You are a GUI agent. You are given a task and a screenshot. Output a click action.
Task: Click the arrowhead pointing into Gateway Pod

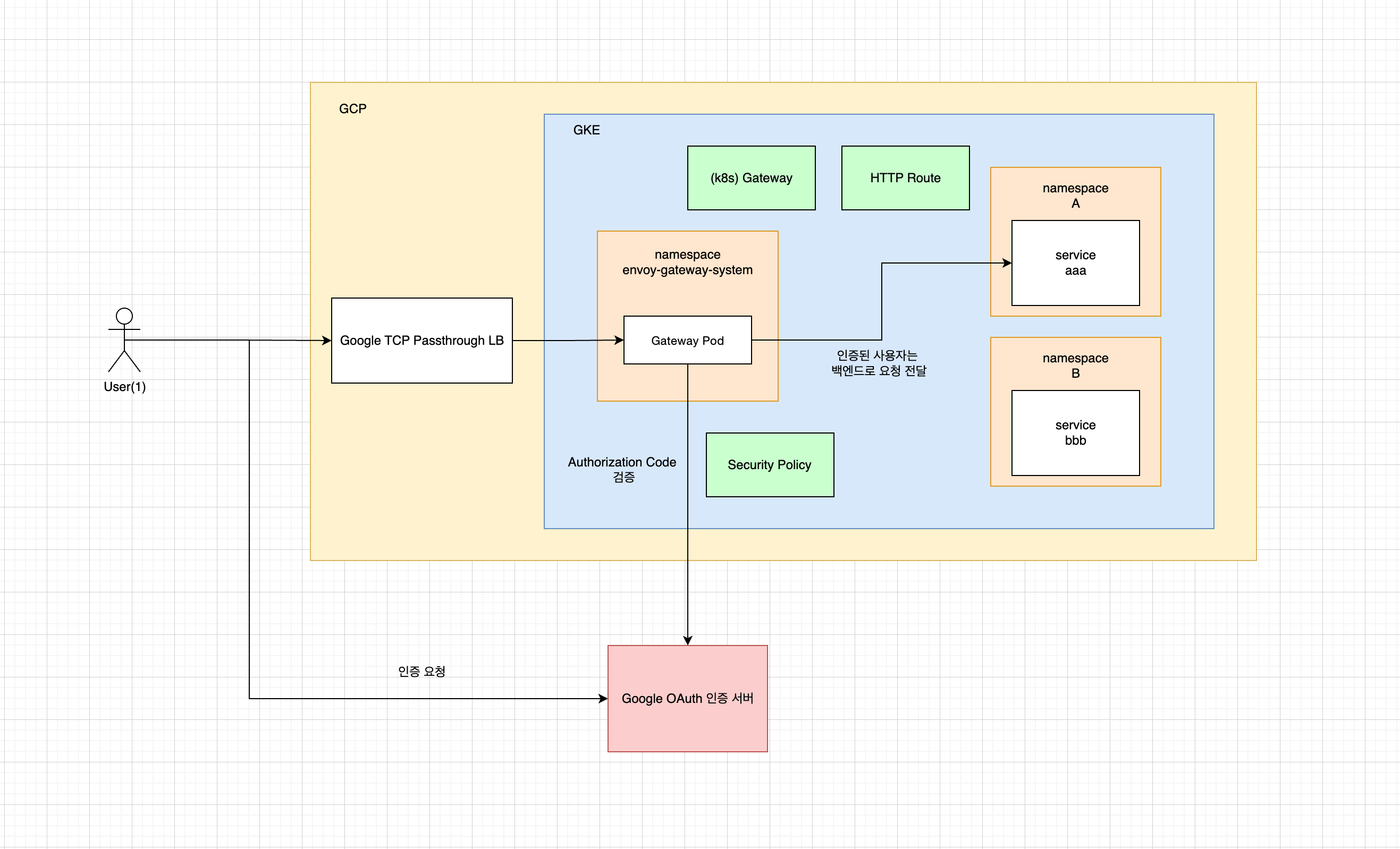click(x=619, y=340)
